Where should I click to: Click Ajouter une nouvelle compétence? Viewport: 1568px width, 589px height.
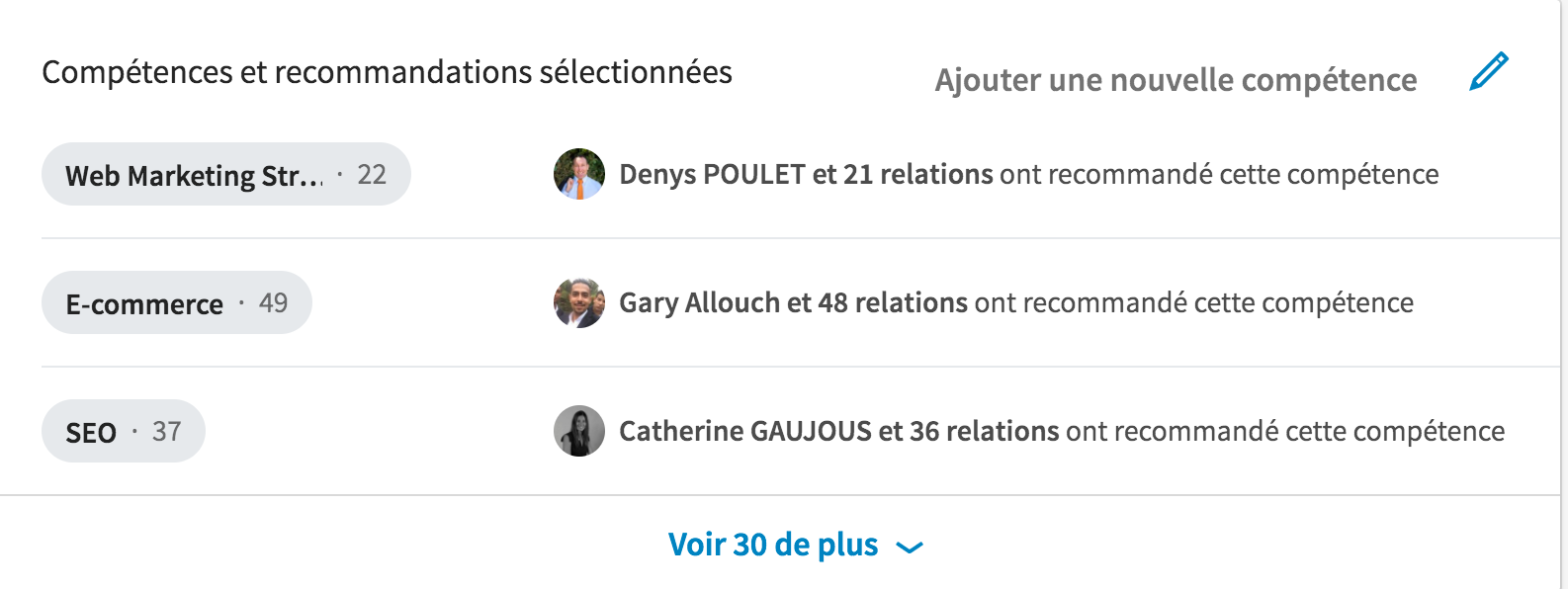(1176, 80)
